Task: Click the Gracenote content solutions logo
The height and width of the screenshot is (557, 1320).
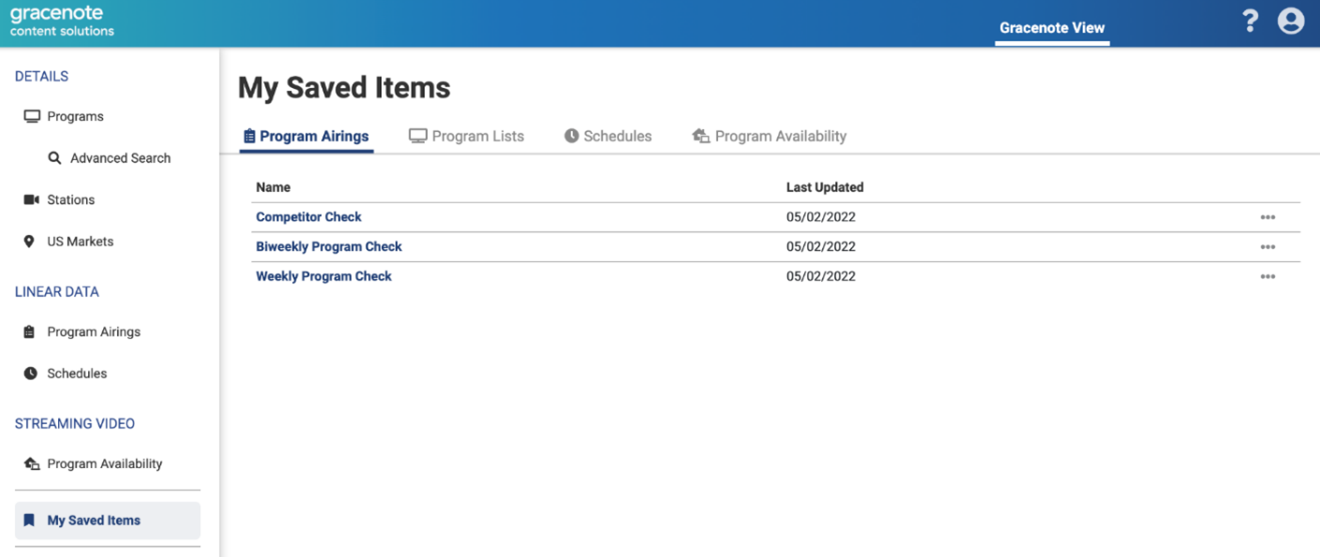Action: tap(62, 22)
